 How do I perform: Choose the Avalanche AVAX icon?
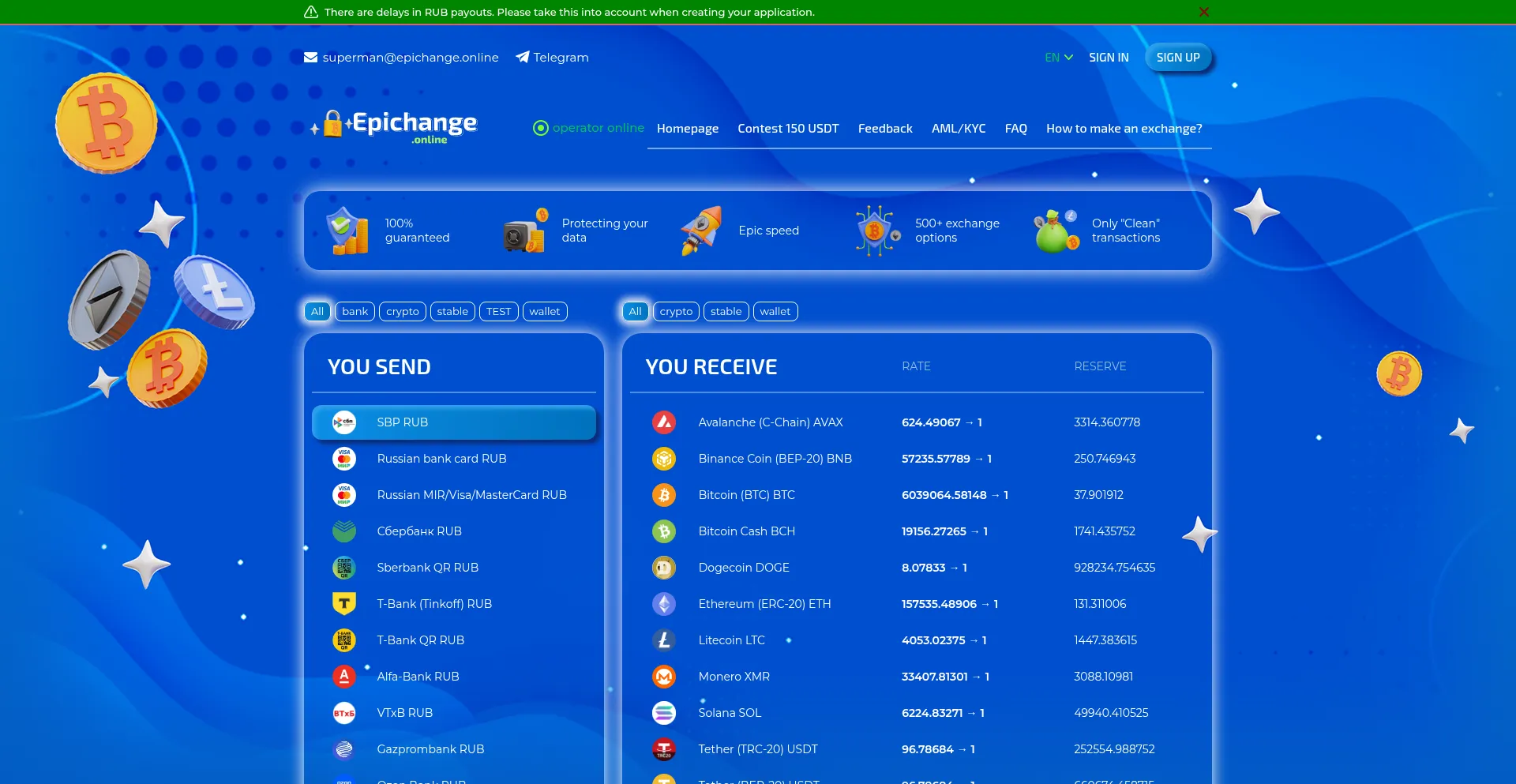tap(664, 422)
